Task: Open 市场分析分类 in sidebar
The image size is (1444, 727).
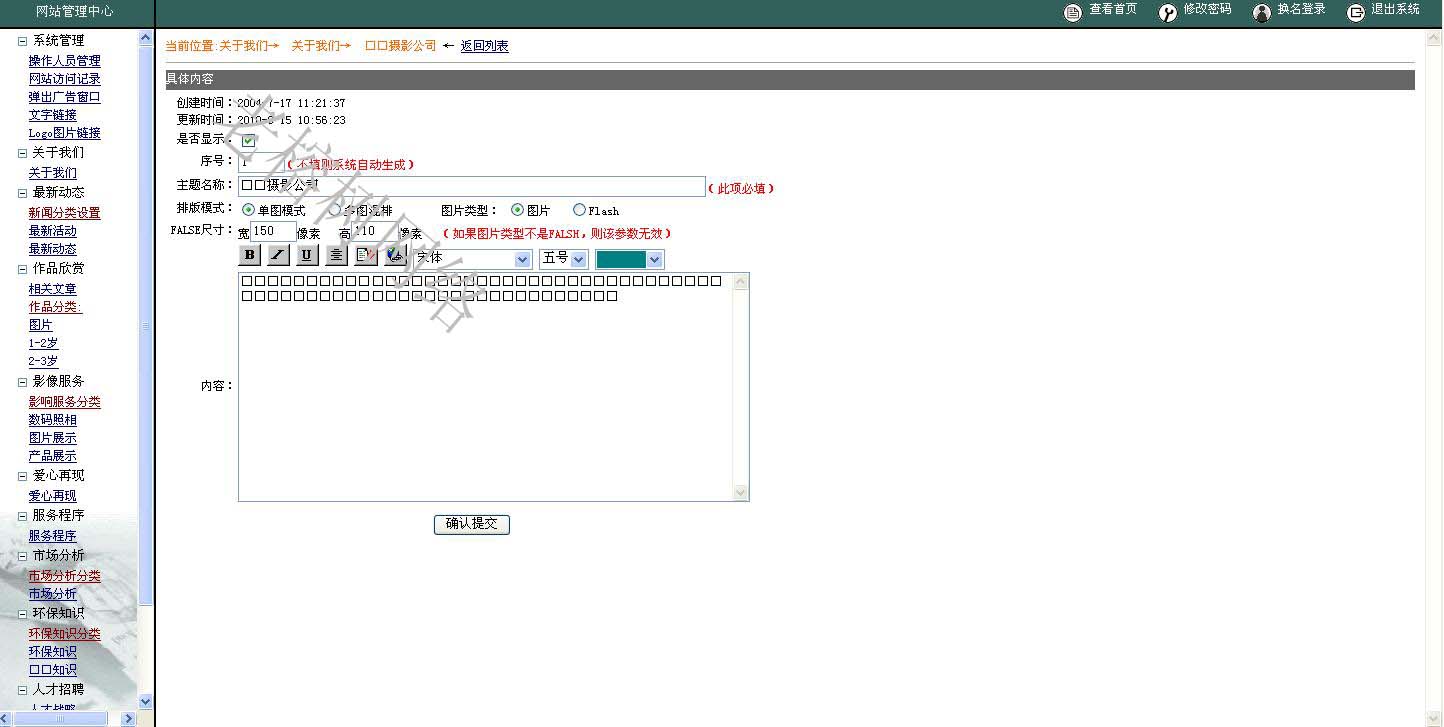Action: click(x=65, y=576)
